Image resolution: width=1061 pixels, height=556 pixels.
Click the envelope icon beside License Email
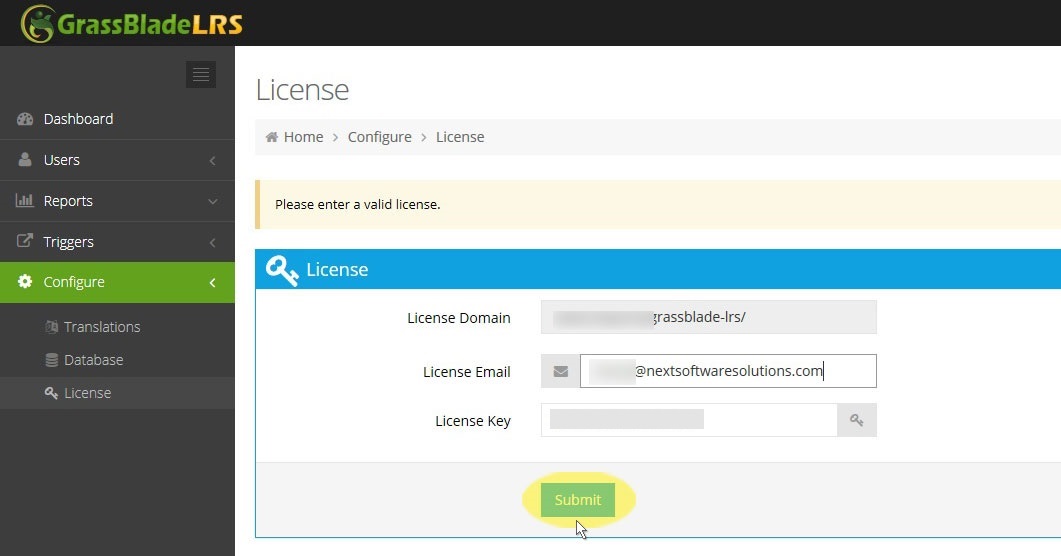tap(560, 371)
